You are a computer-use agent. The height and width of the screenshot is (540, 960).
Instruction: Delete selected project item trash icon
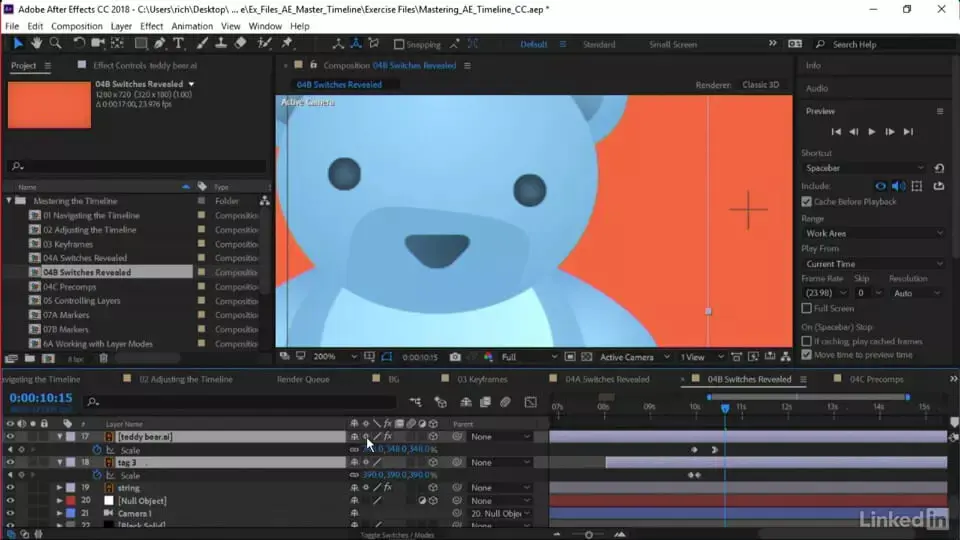click(103, 359)
